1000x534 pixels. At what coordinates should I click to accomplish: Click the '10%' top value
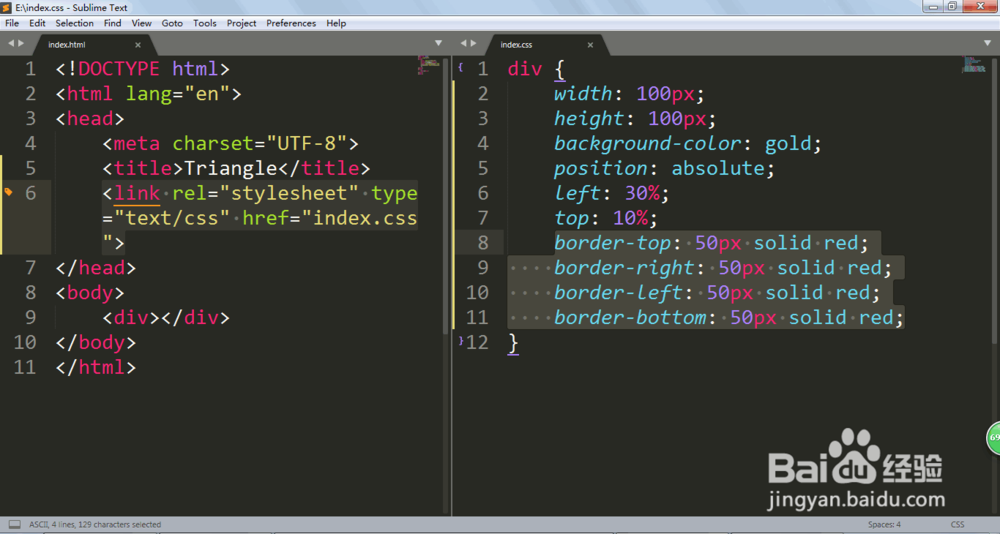[631, 218]
